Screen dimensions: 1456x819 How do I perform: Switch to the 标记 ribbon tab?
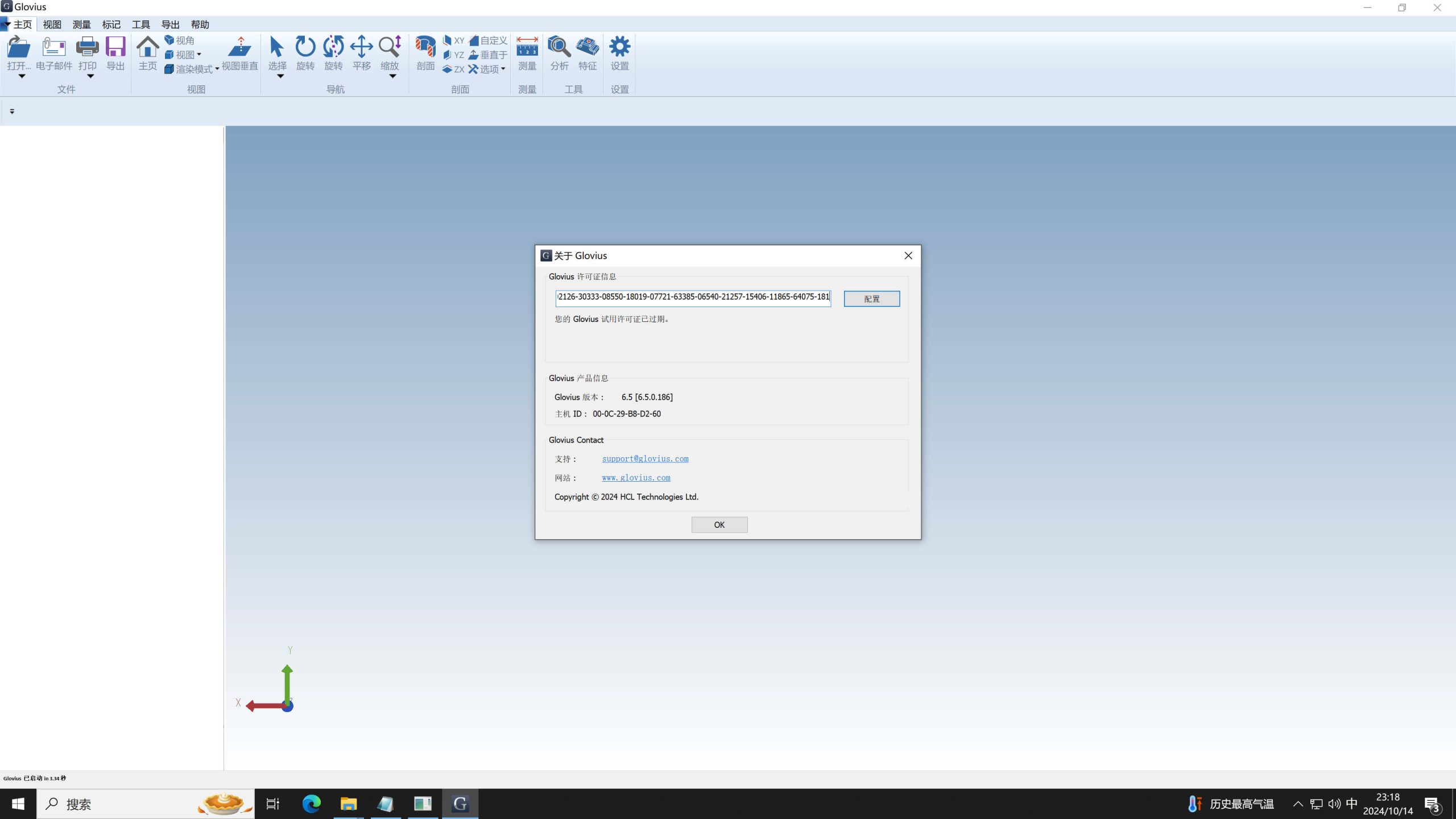[x=111, y=24]
